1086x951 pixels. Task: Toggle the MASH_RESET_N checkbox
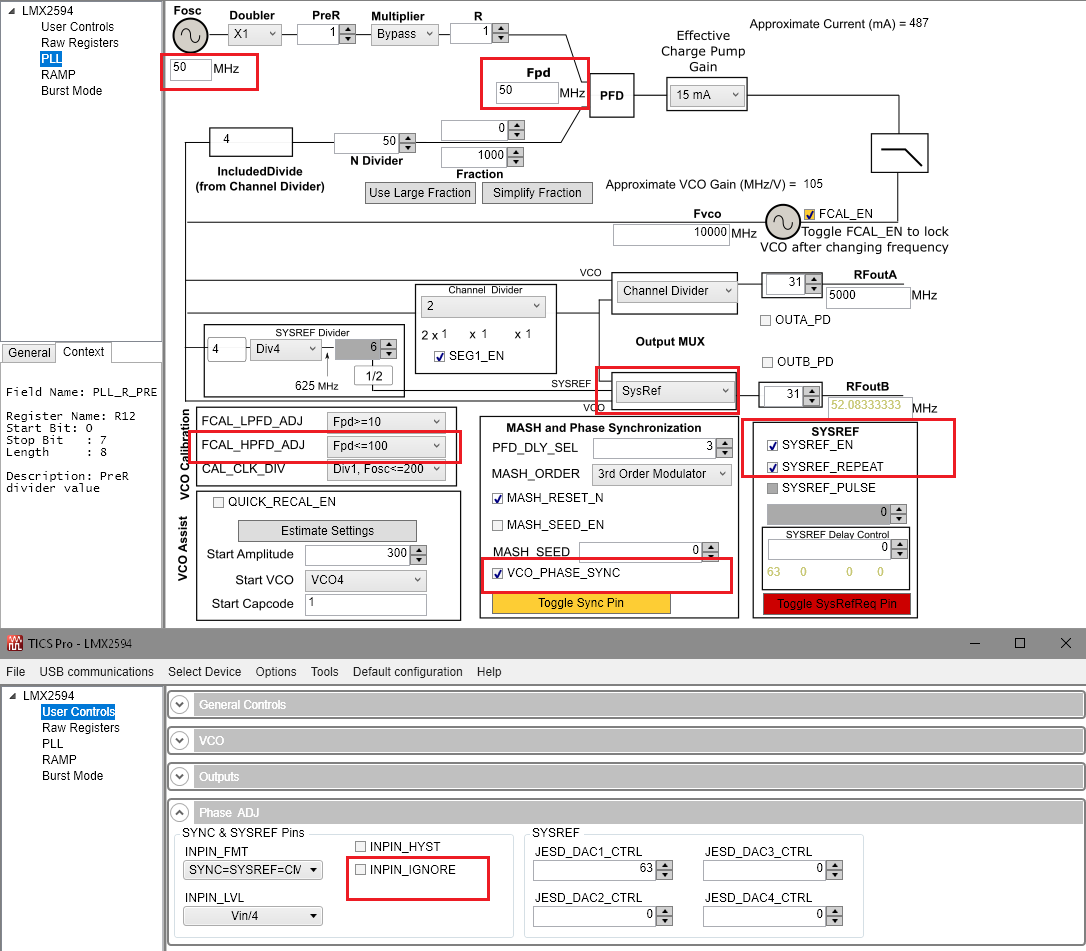(x=497, y=499)
